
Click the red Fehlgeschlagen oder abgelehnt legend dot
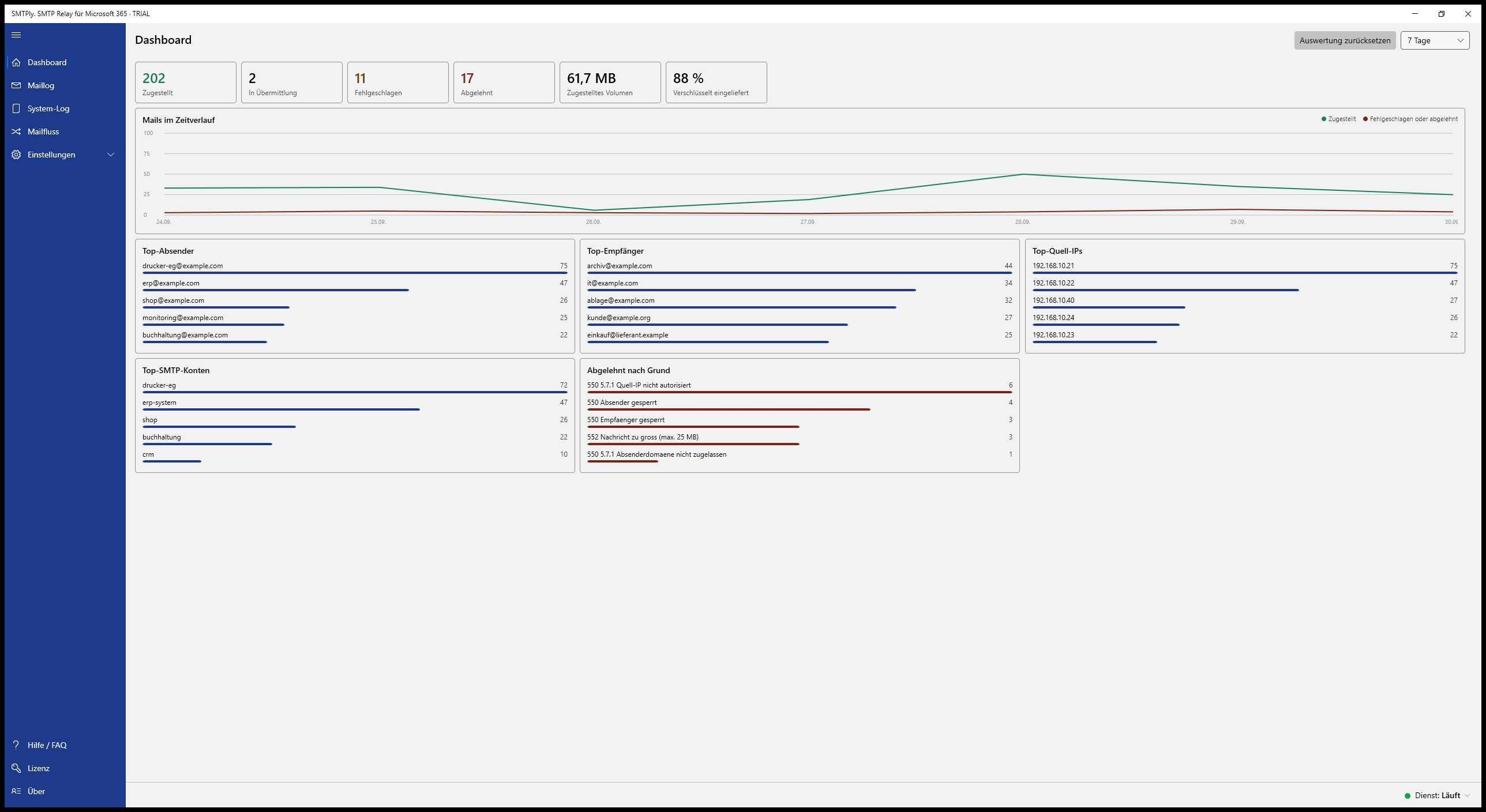tap(1365, 119)
